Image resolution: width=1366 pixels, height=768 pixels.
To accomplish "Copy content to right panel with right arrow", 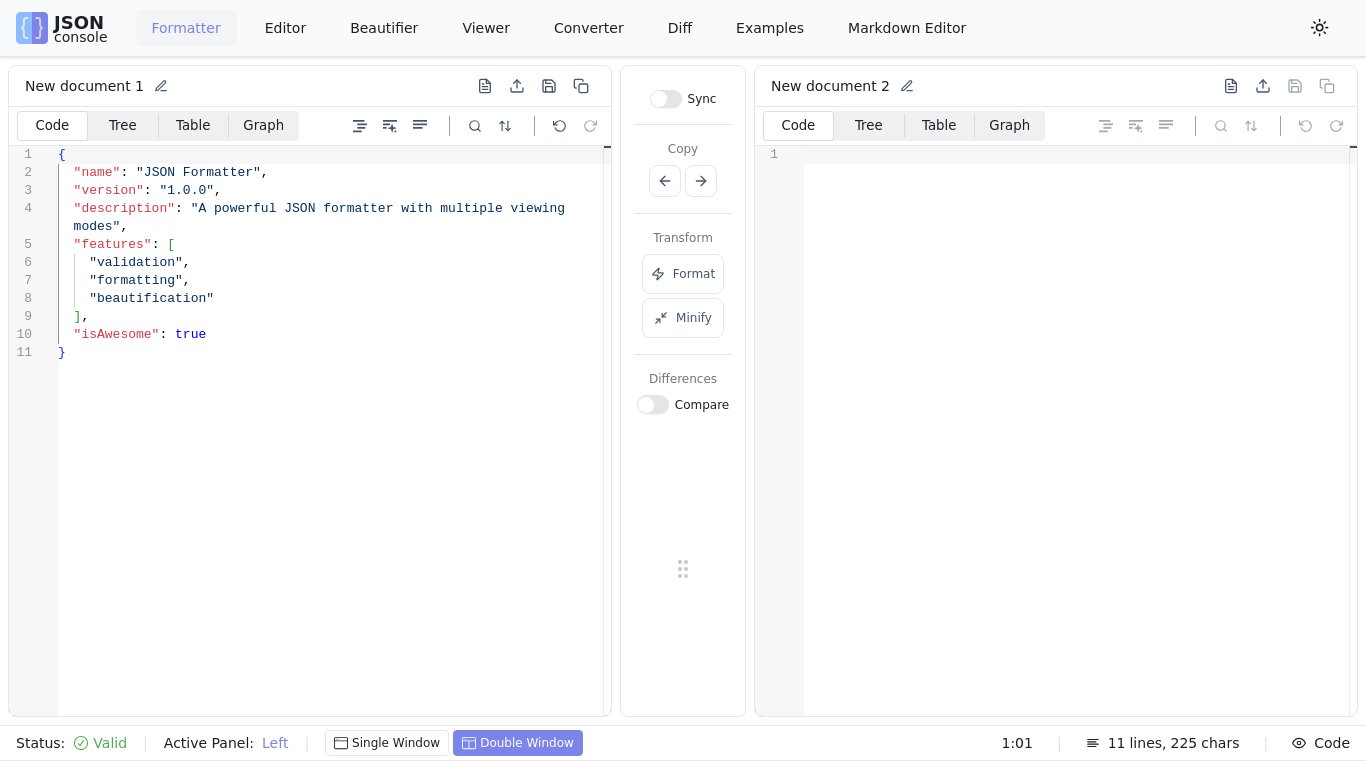I will click(x=701, y=181).
